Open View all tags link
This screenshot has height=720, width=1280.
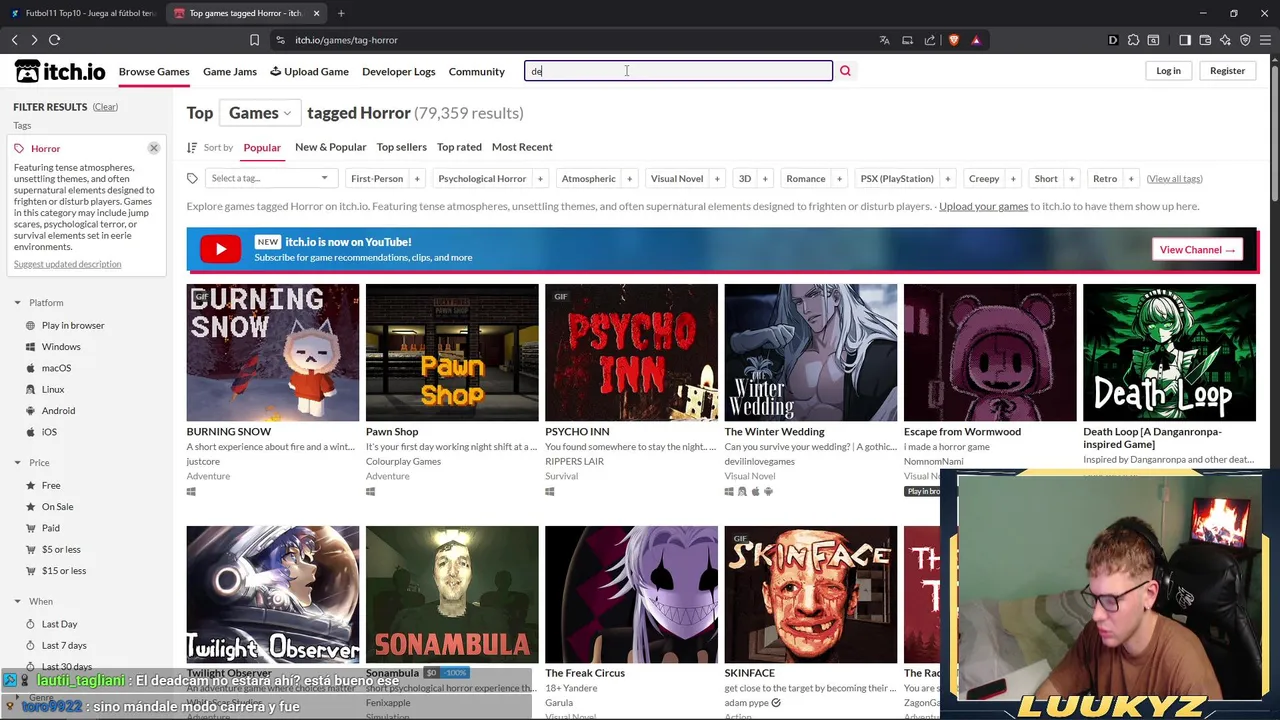(1174, 179)
